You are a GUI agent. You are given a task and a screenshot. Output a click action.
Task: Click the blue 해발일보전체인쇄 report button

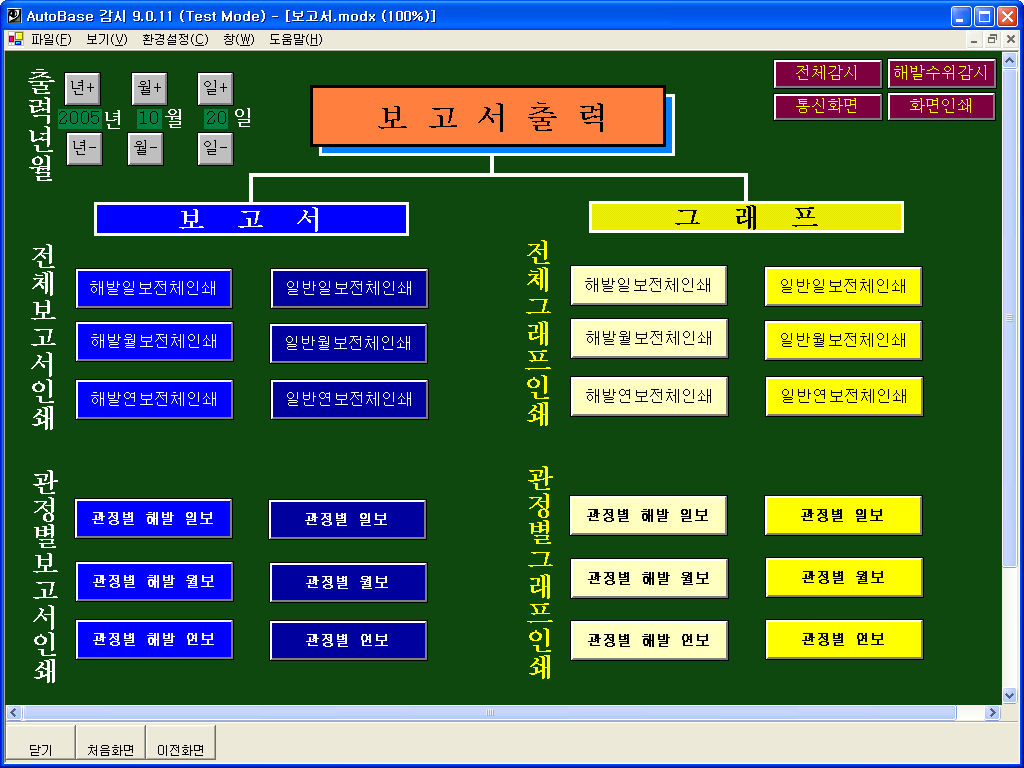click(153, 288)
